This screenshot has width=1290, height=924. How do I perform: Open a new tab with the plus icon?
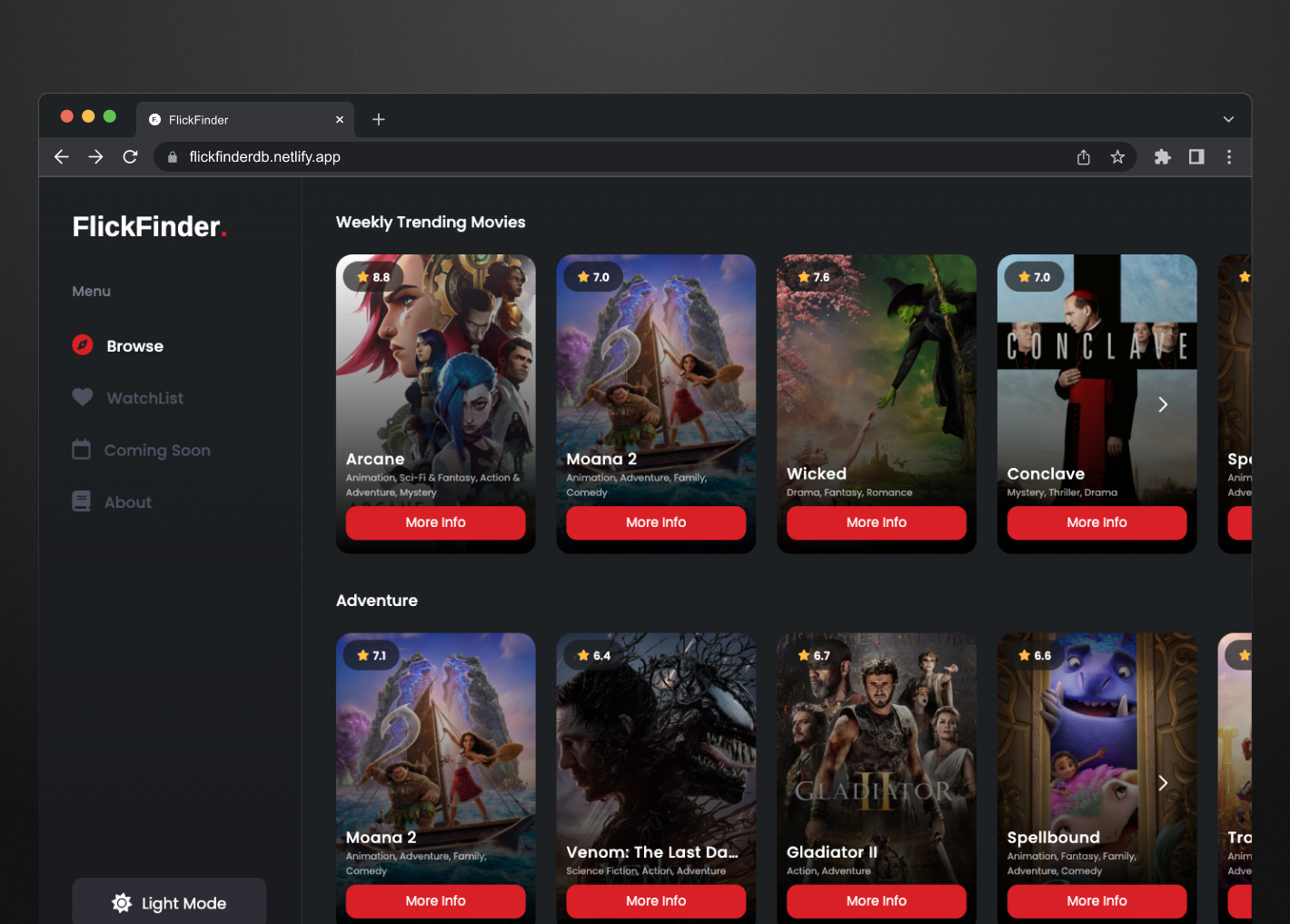pyautogui.click(x=379, y=119)
